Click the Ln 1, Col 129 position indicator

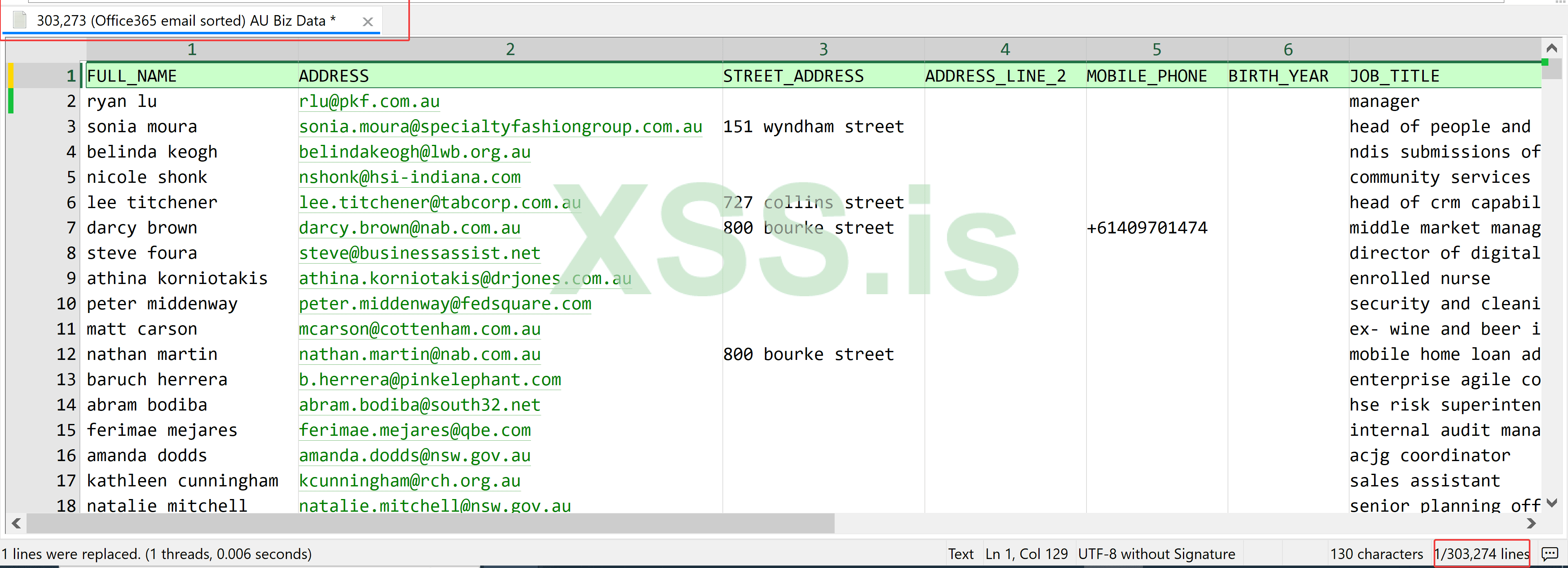tap(1026, 553)
